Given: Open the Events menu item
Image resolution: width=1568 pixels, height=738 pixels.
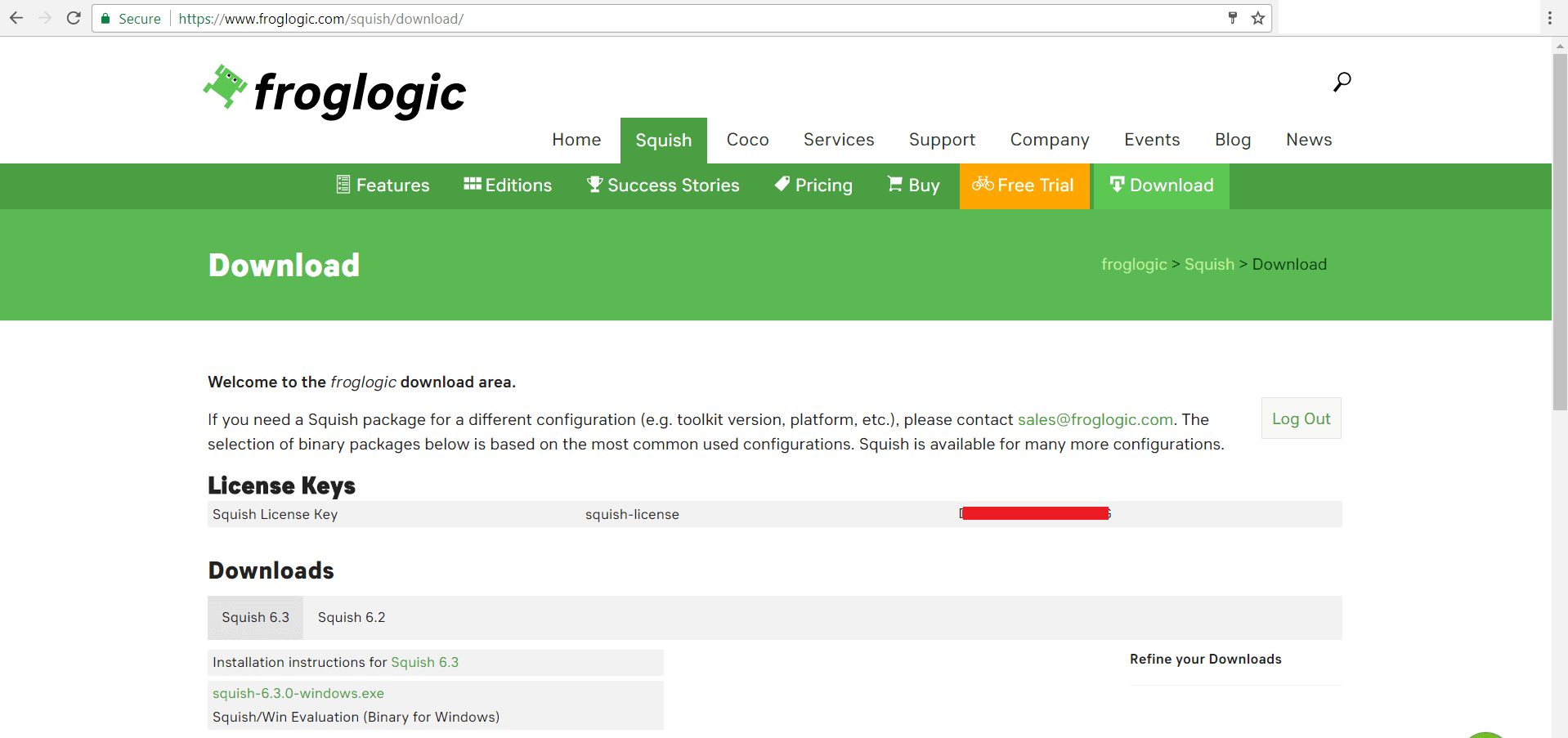Looking at the screenshot, I should [x=1152, y=140].
